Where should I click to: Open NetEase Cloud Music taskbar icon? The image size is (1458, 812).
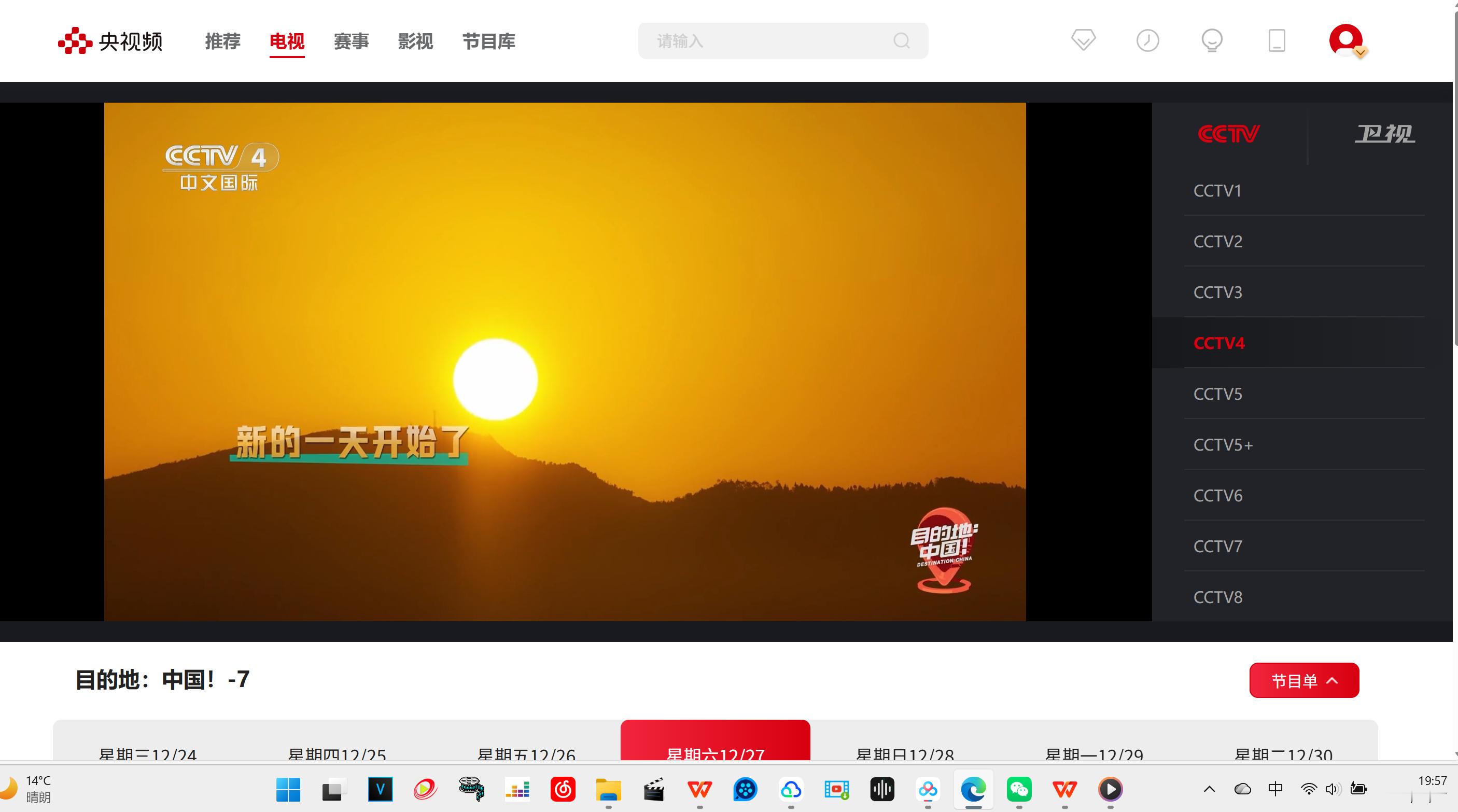[563, 789]
